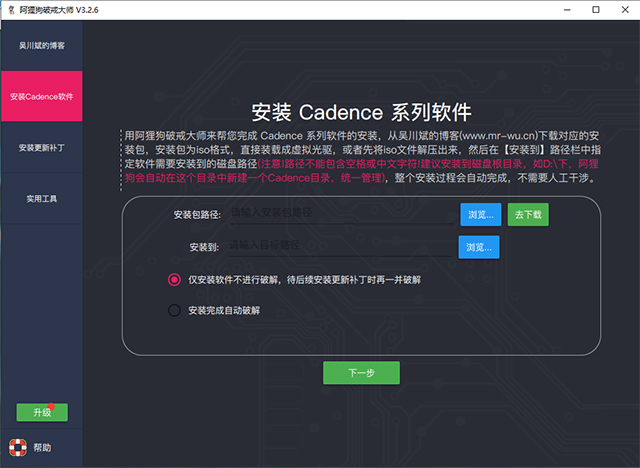Choose the 安装完成自动破解 radio option
The width and height of the screenshot is (640, 468).
174,311
